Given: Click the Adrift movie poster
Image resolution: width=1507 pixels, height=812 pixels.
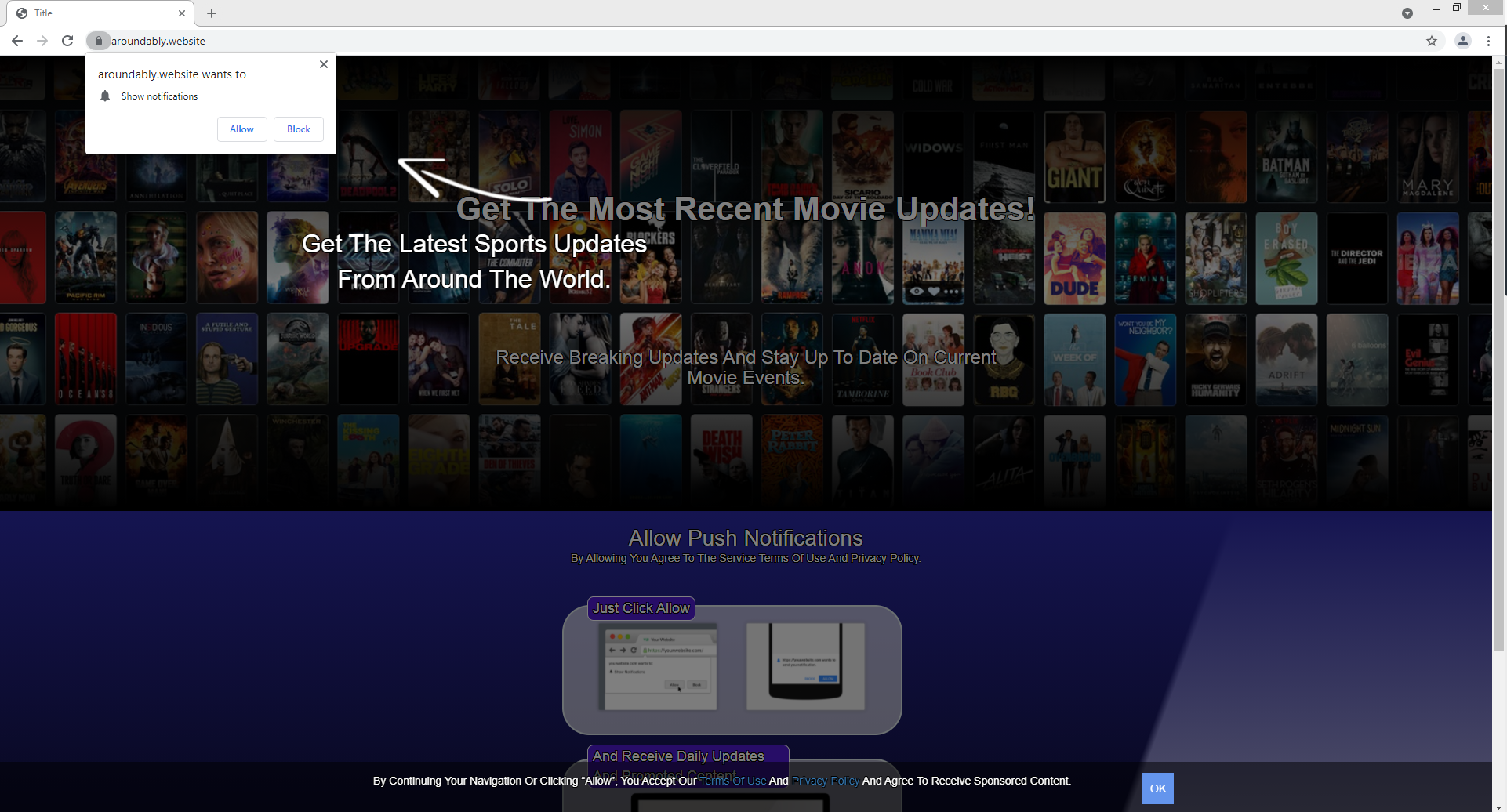Looking at the screenshot, I should pyautogui.click(x=1286, y=359).
